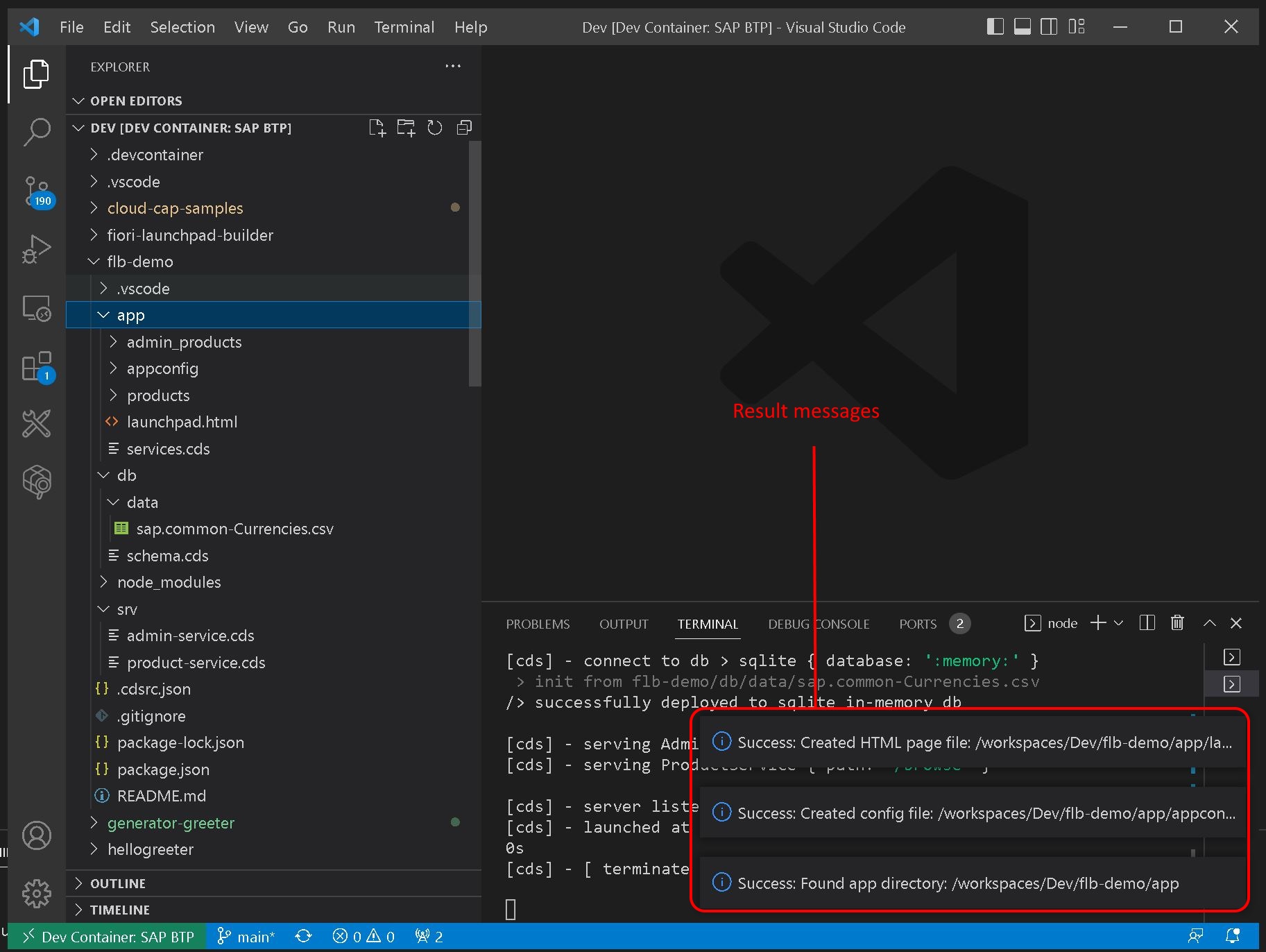Switch to the OUTPUT tab
The image size is (1266, 952).
tap(624, 624)
